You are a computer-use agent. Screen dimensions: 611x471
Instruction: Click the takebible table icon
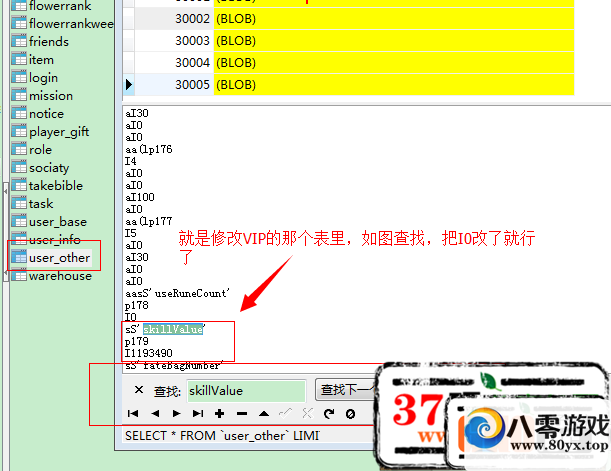[x=19, y=185]
